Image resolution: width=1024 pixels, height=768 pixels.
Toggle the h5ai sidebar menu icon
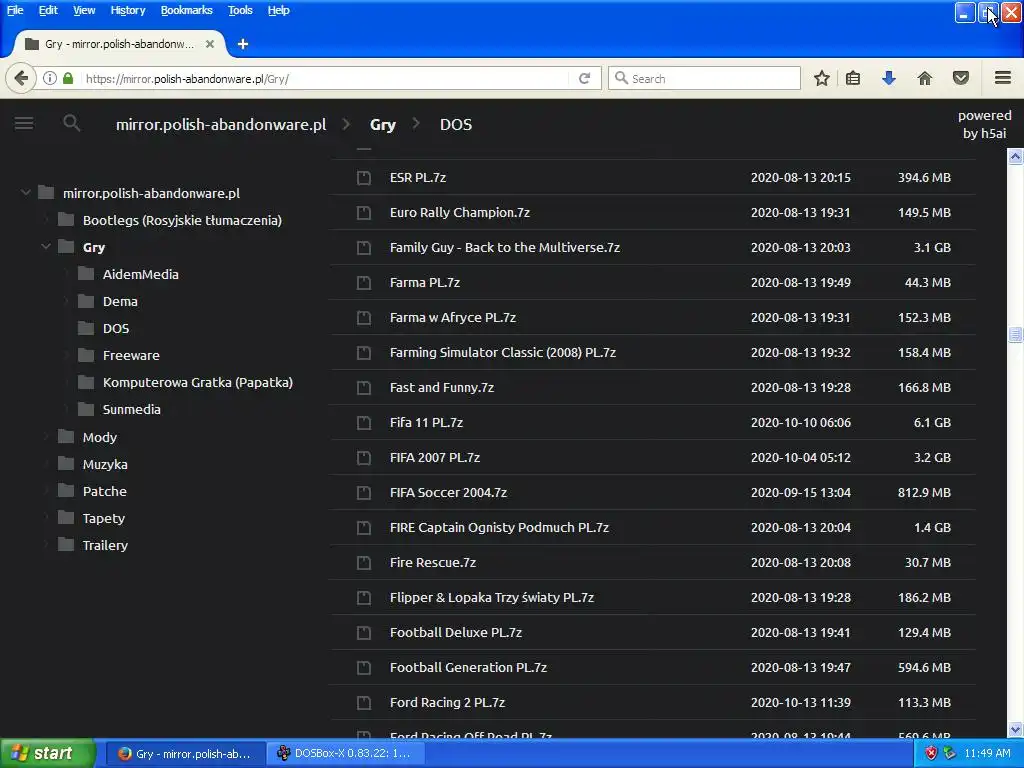(x=24, y=123)
